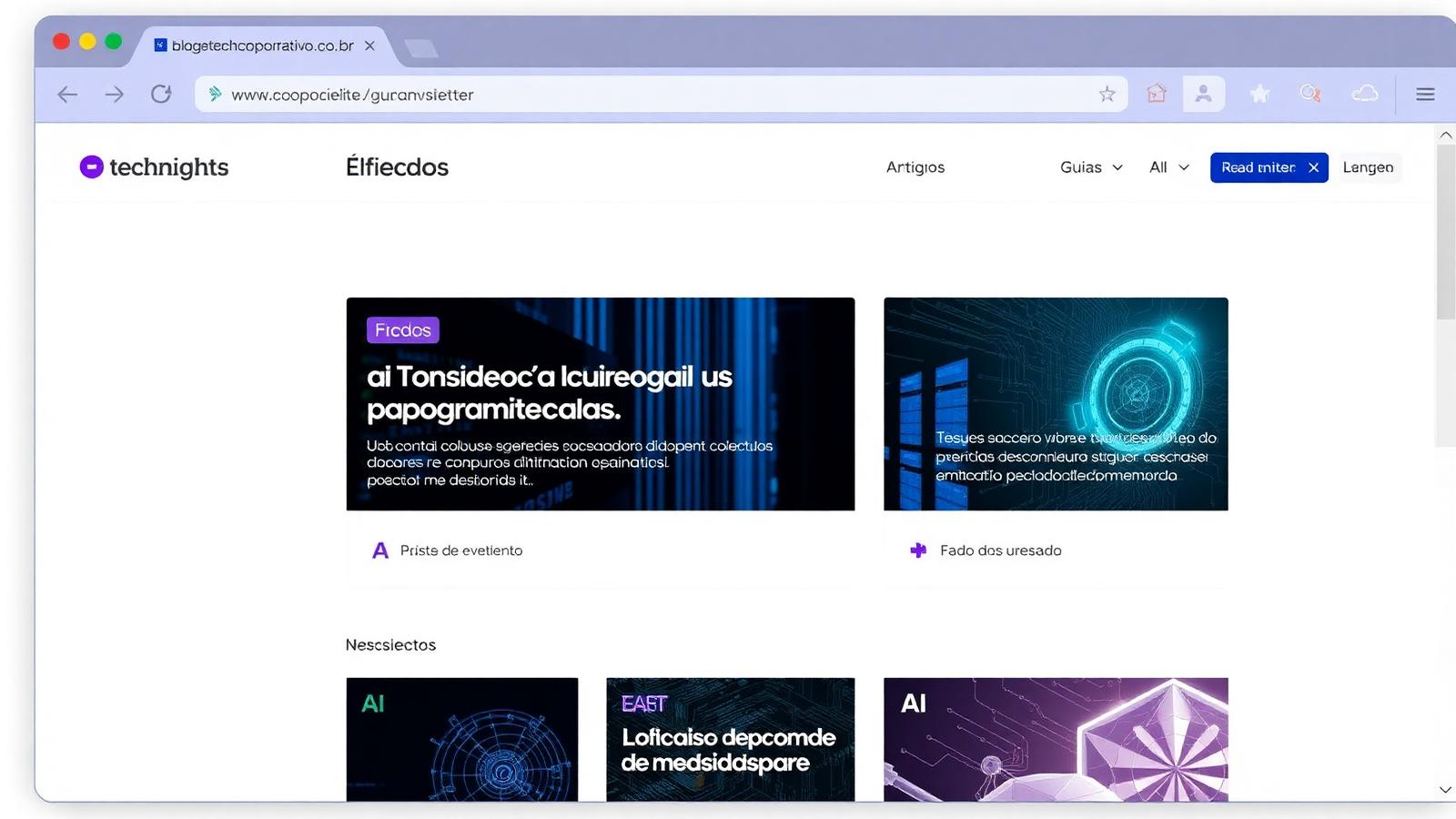Click the Nescsiectos section heading
The image size is (1456, 819).
[x=390, y=644]
